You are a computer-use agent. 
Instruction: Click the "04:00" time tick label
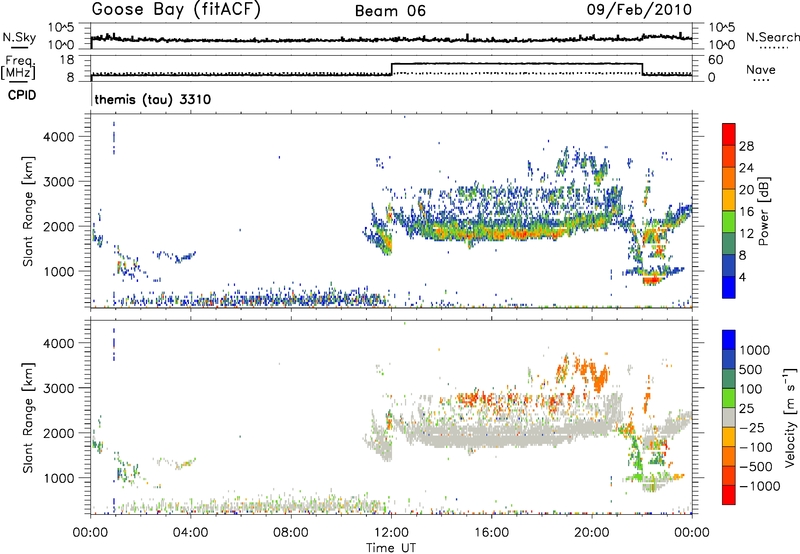click(x=190, y=533)
